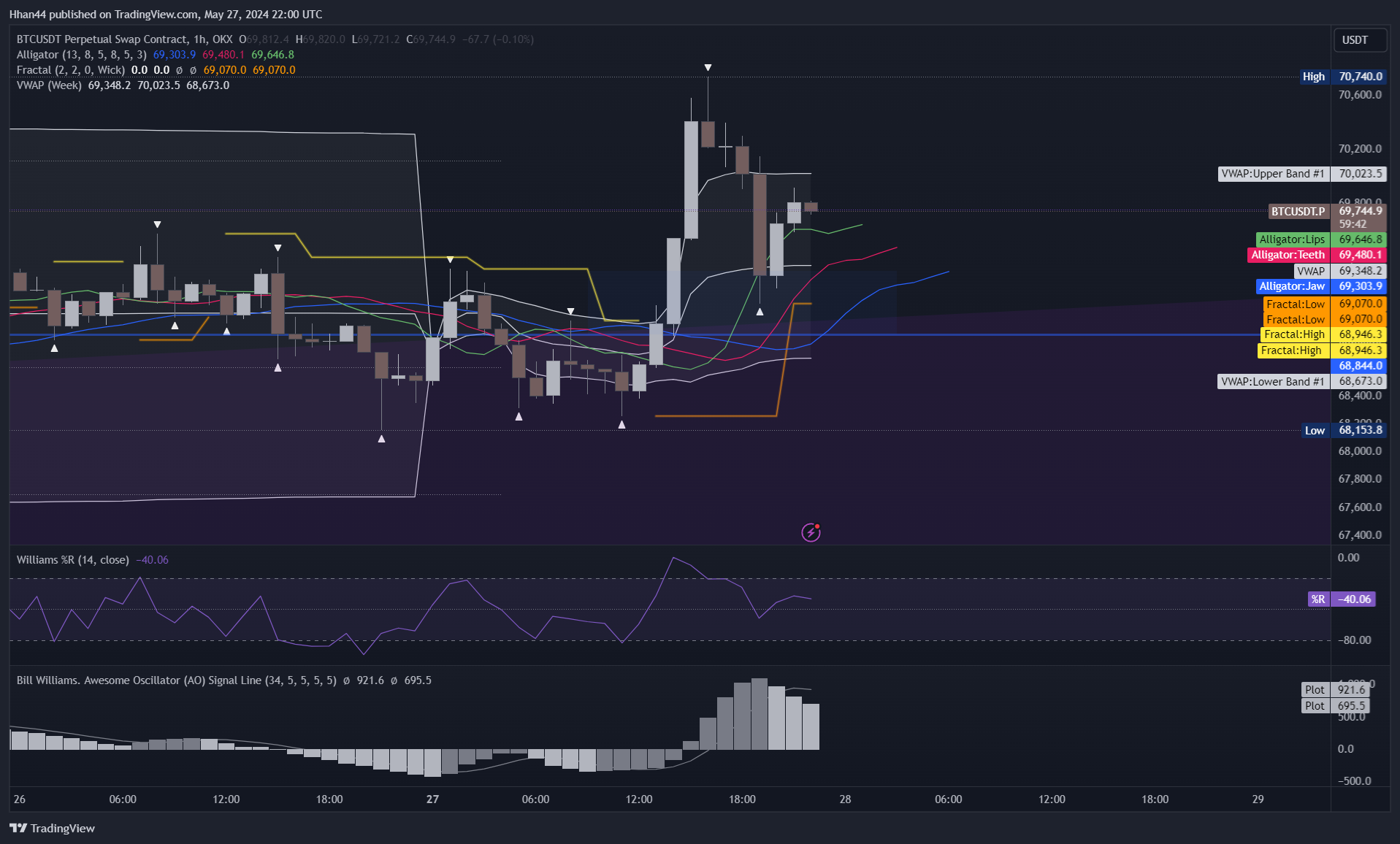Click the Plot 695.5 label
This screenshot has width=1400, height=844.
tap(1335, 706)
